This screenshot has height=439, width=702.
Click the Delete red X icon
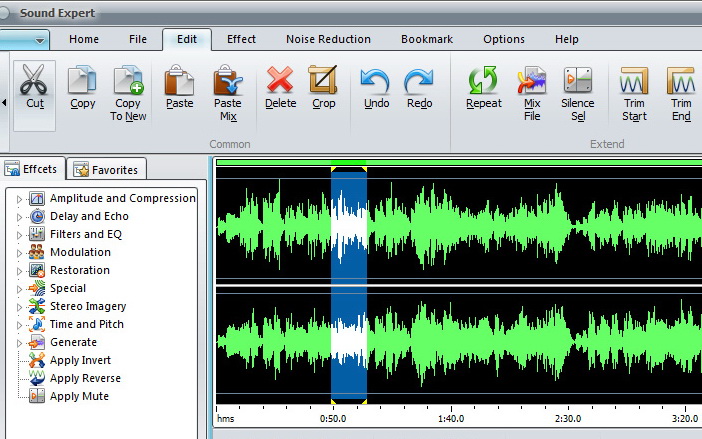pyautogui.click(x=280, y=80)
